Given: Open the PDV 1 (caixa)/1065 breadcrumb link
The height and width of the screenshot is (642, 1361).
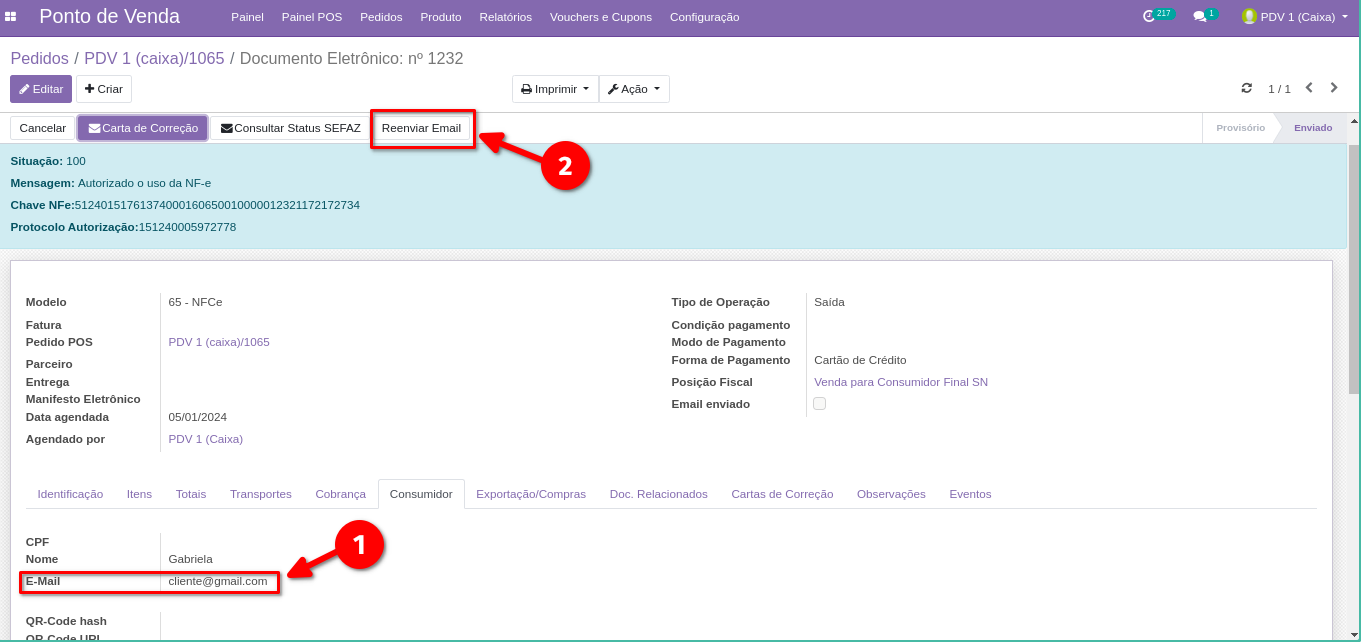Looking at the screenshot, I should click(x=154, y=59).
